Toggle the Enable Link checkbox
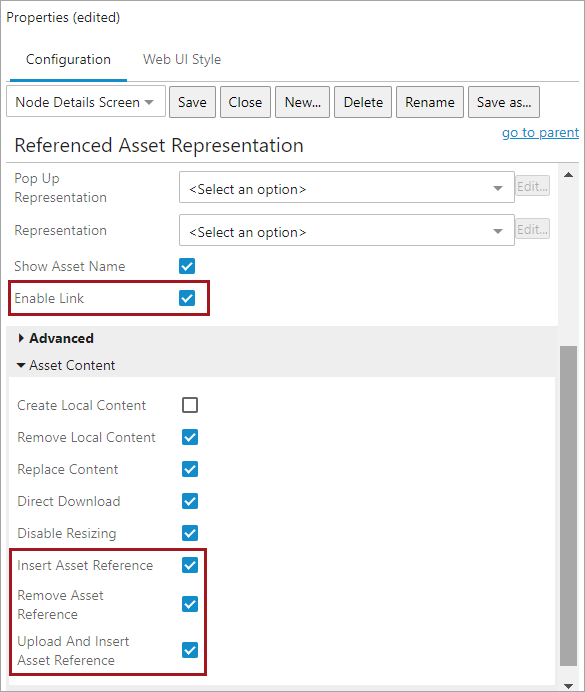585x692 pixels. coord(187,298)
